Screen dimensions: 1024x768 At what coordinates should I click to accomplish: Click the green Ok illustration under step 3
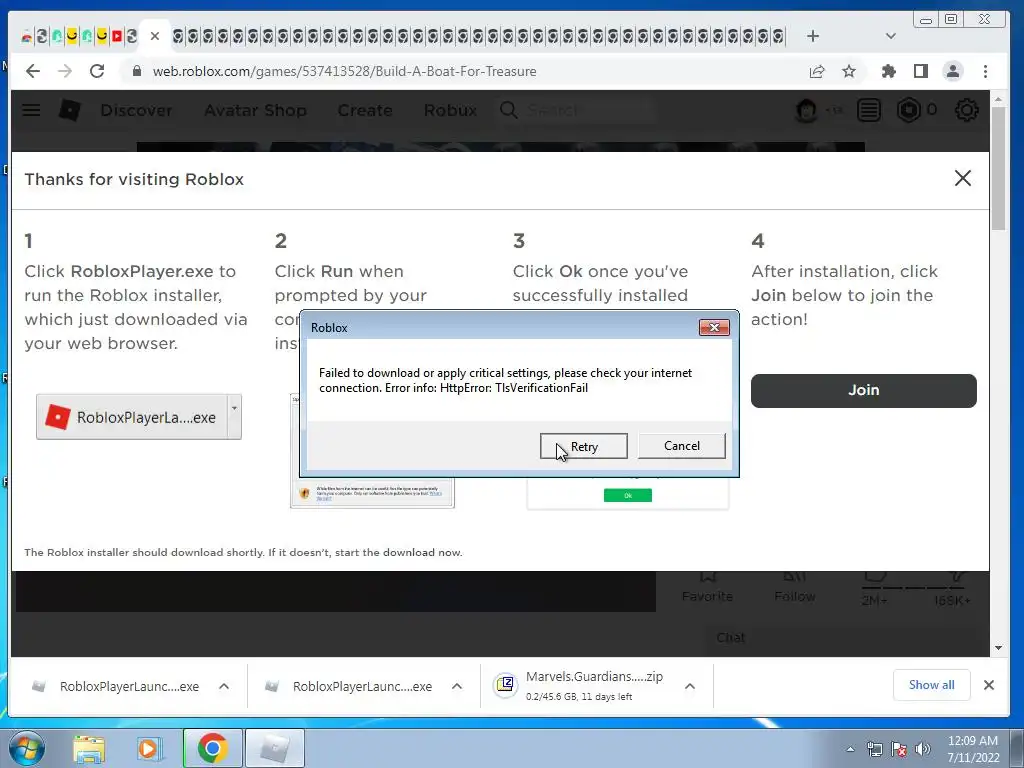[x=628, y=496]
